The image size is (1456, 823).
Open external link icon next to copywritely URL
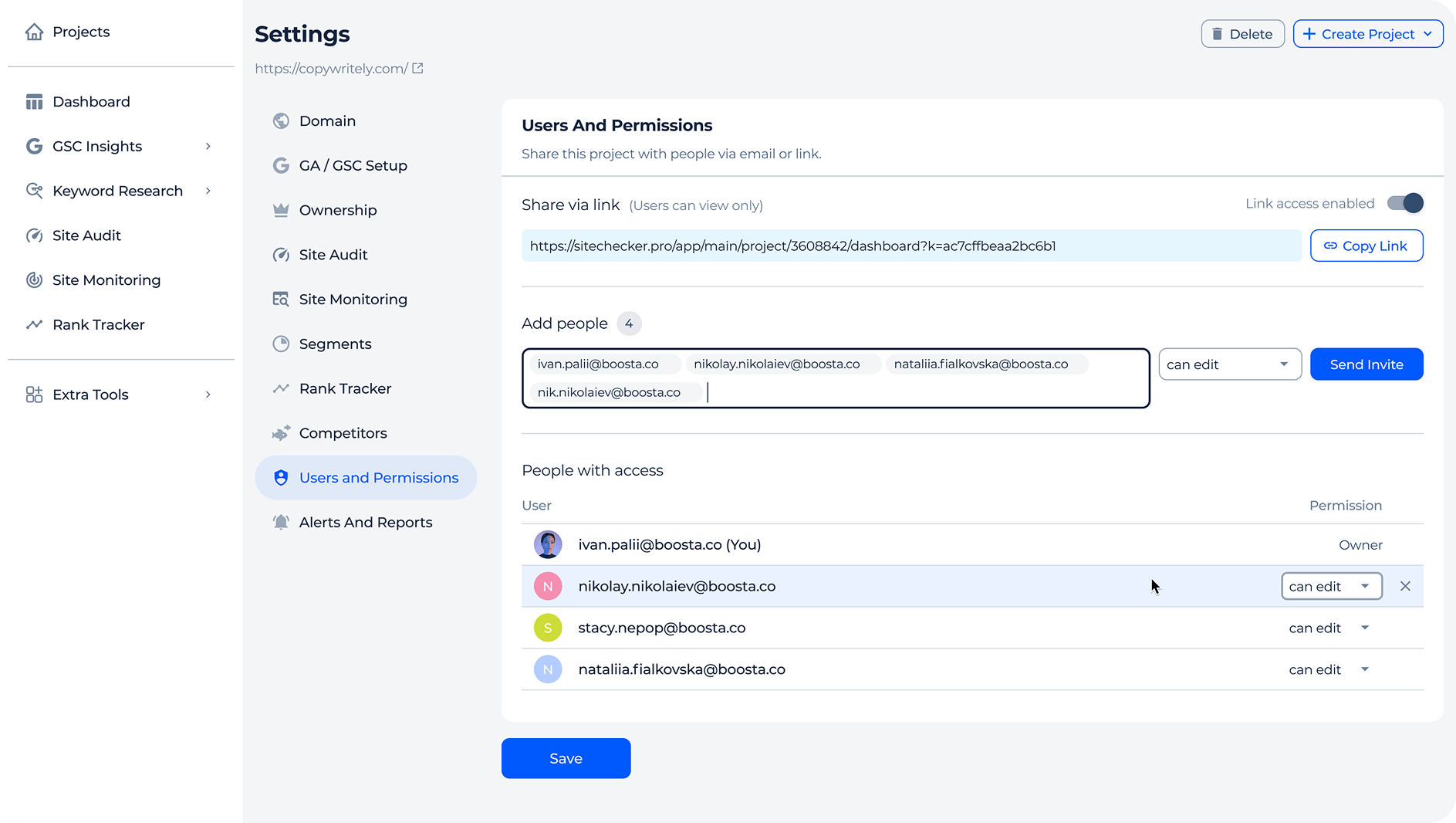point(417,69)
